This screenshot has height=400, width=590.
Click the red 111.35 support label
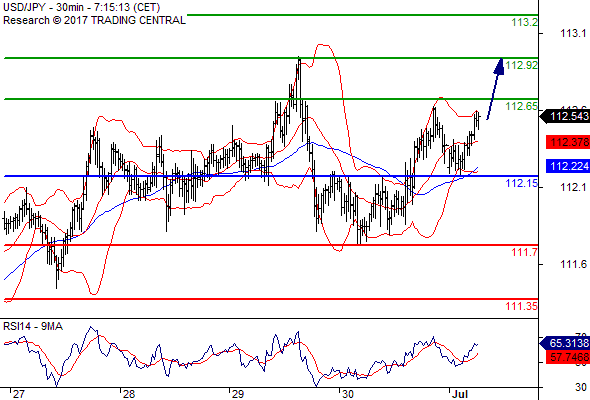coord(522,306)
